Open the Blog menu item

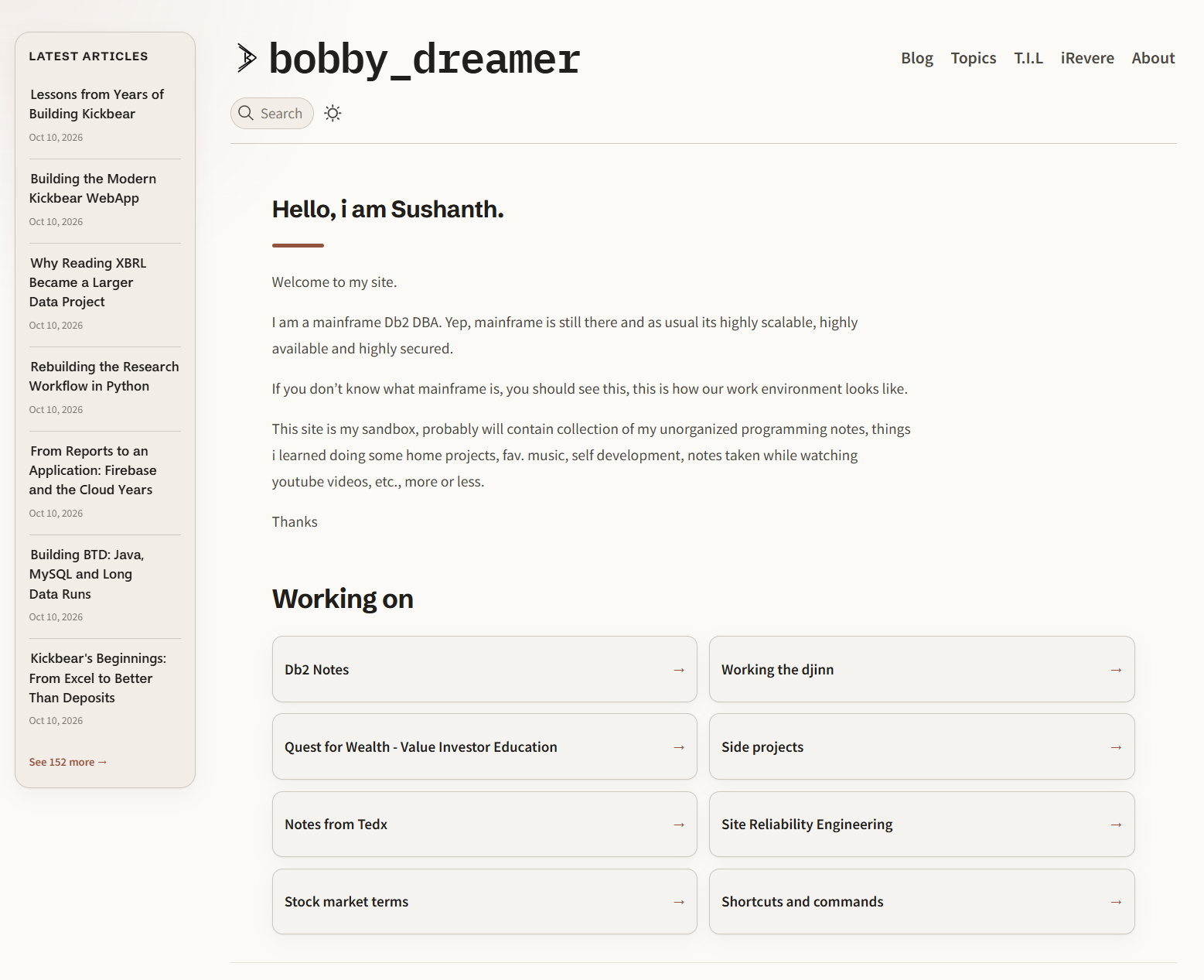tap(917, 58)
